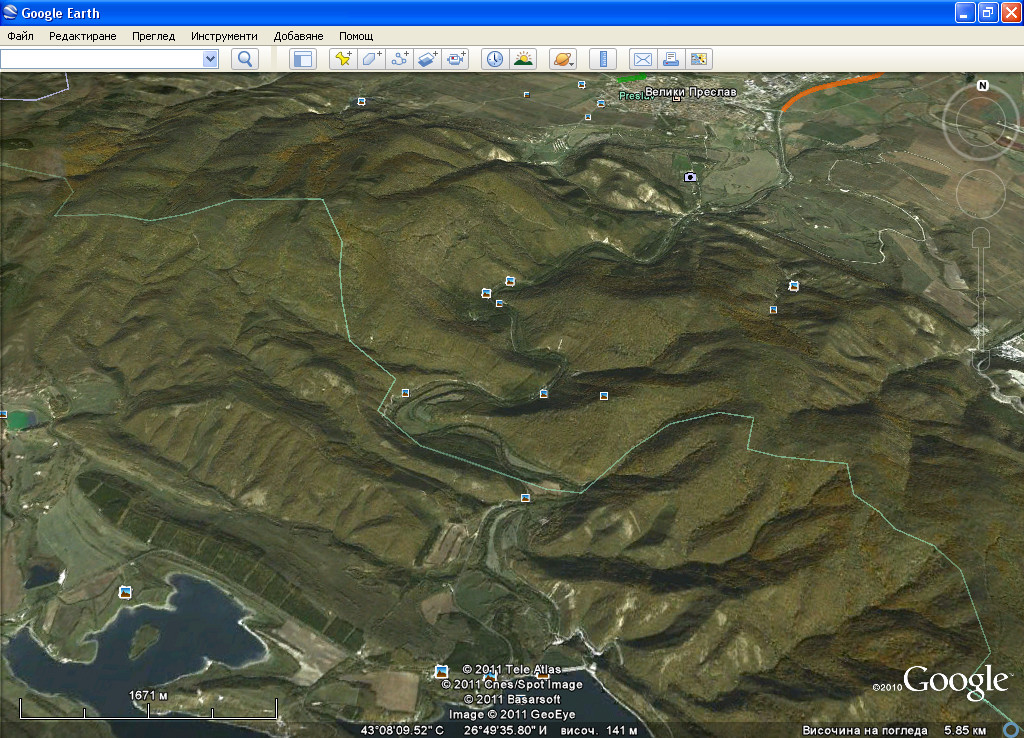Toggle sunlight across the landscape
The image size is (1024, 738).
point(524,59)
